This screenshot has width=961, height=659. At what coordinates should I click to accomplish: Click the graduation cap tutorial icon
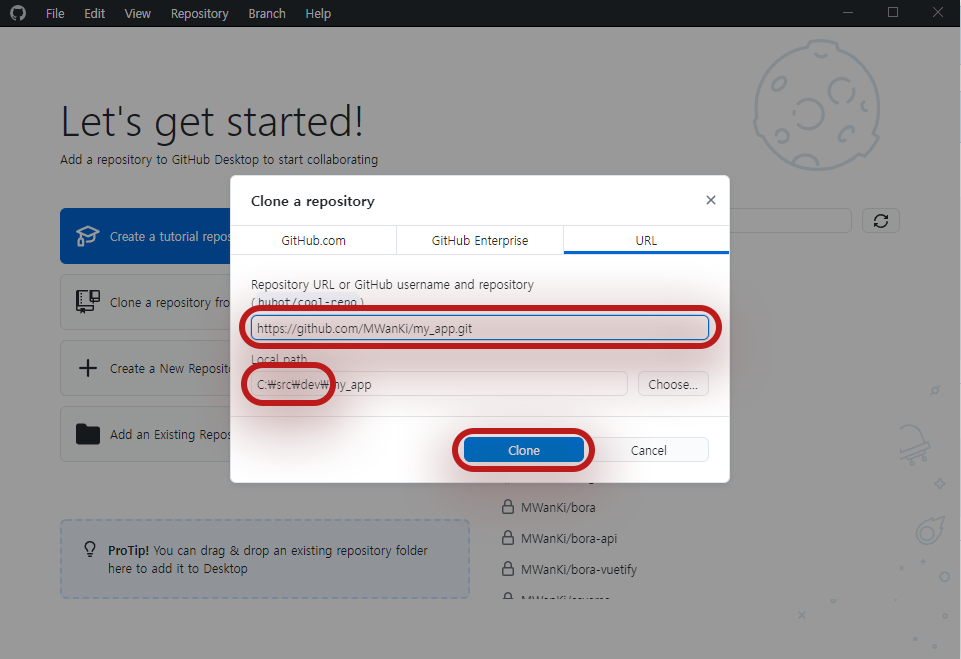88,236
